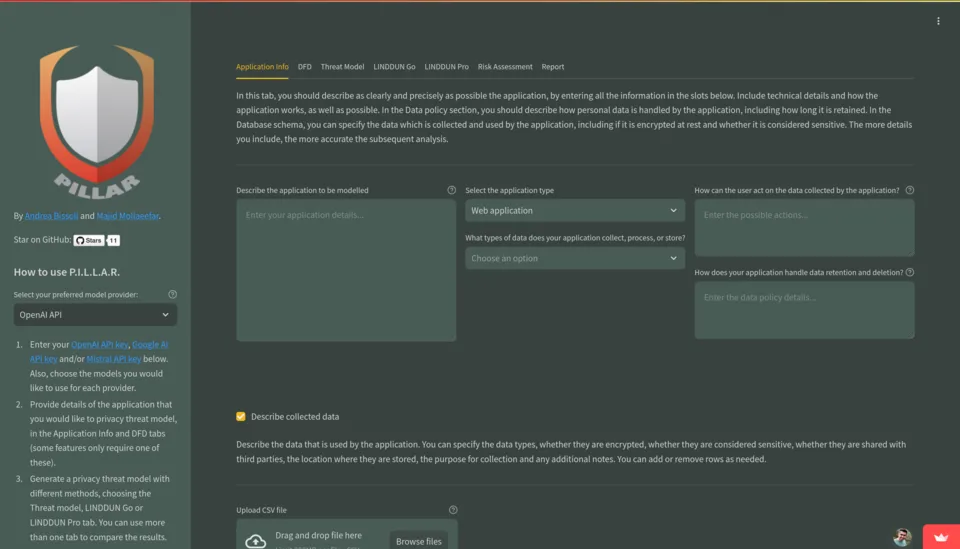Viewport: 960px width, 549px height.
Task: Focus the data policy details text area
Action: (804, 310)
